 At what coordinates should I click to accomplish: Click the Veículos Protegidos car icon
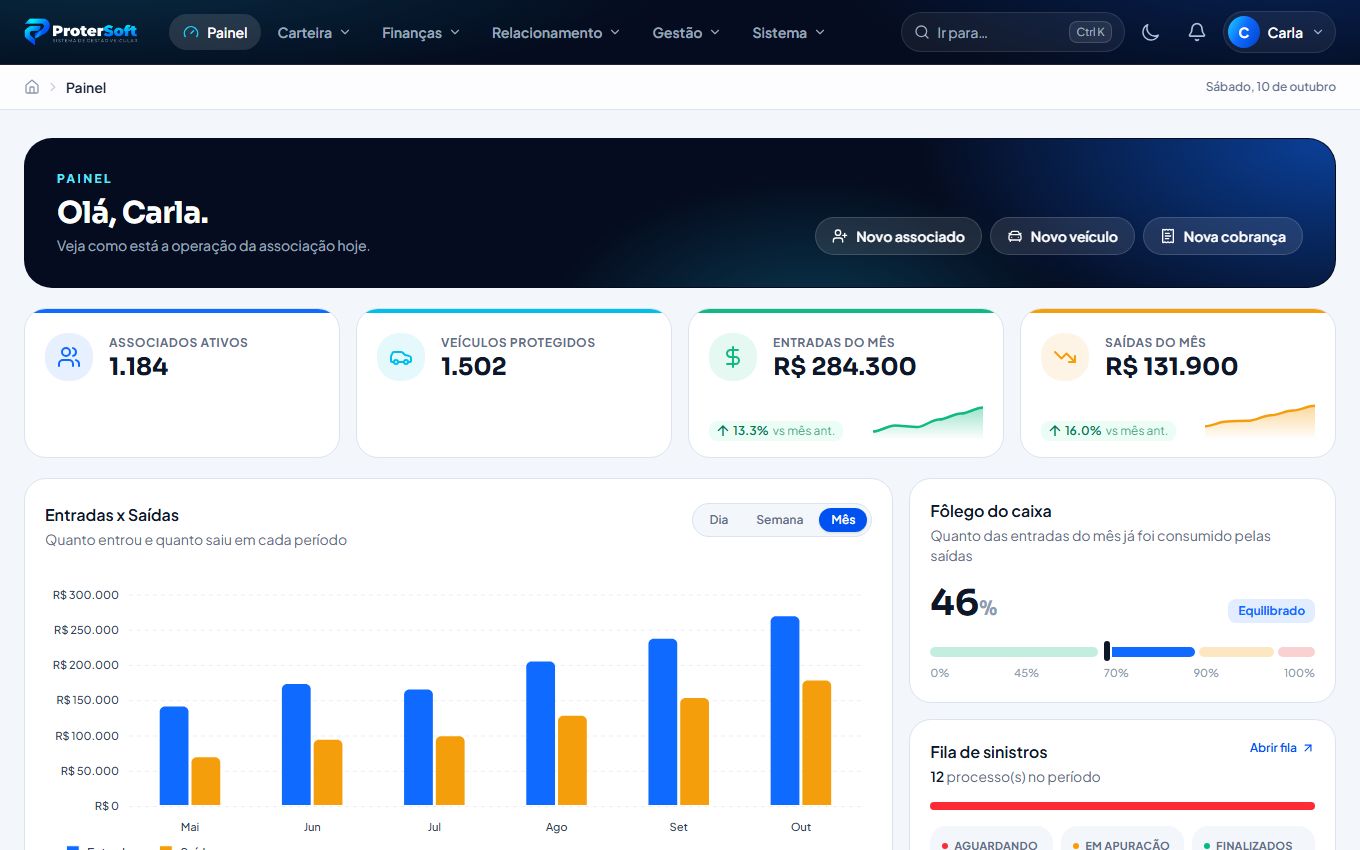coord(401,357)
